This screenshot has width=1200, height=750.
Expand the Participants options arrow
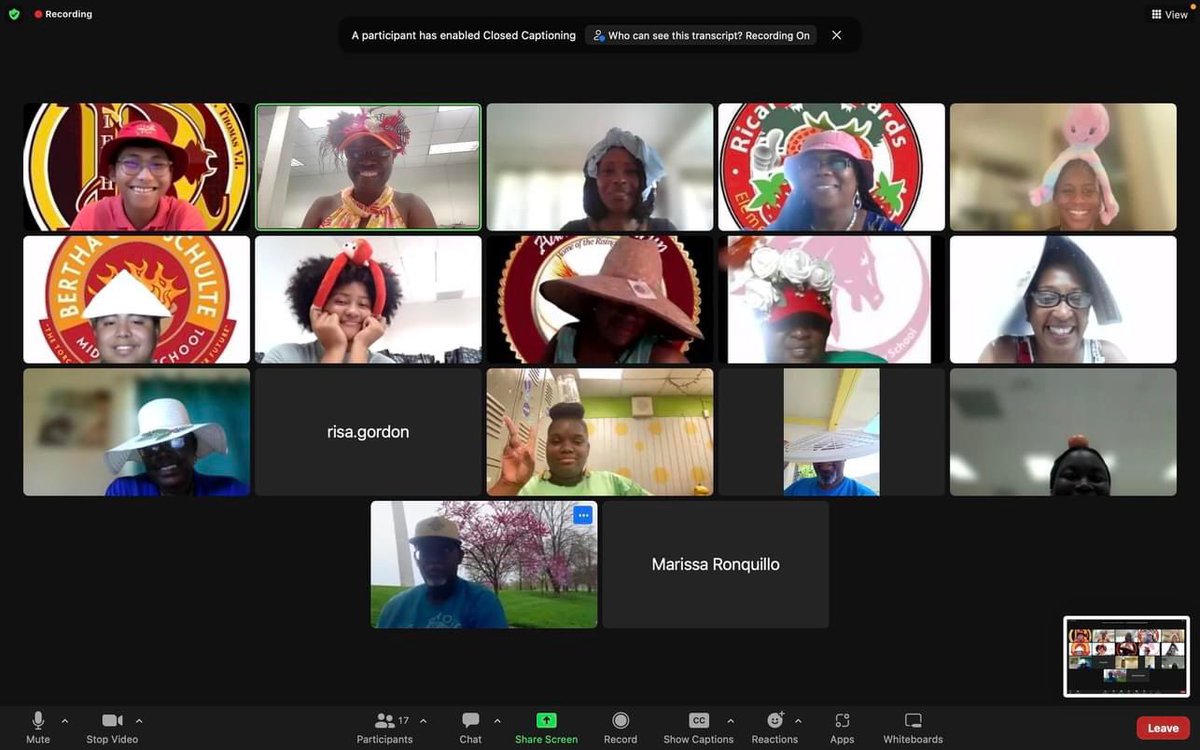click(423, 720)
